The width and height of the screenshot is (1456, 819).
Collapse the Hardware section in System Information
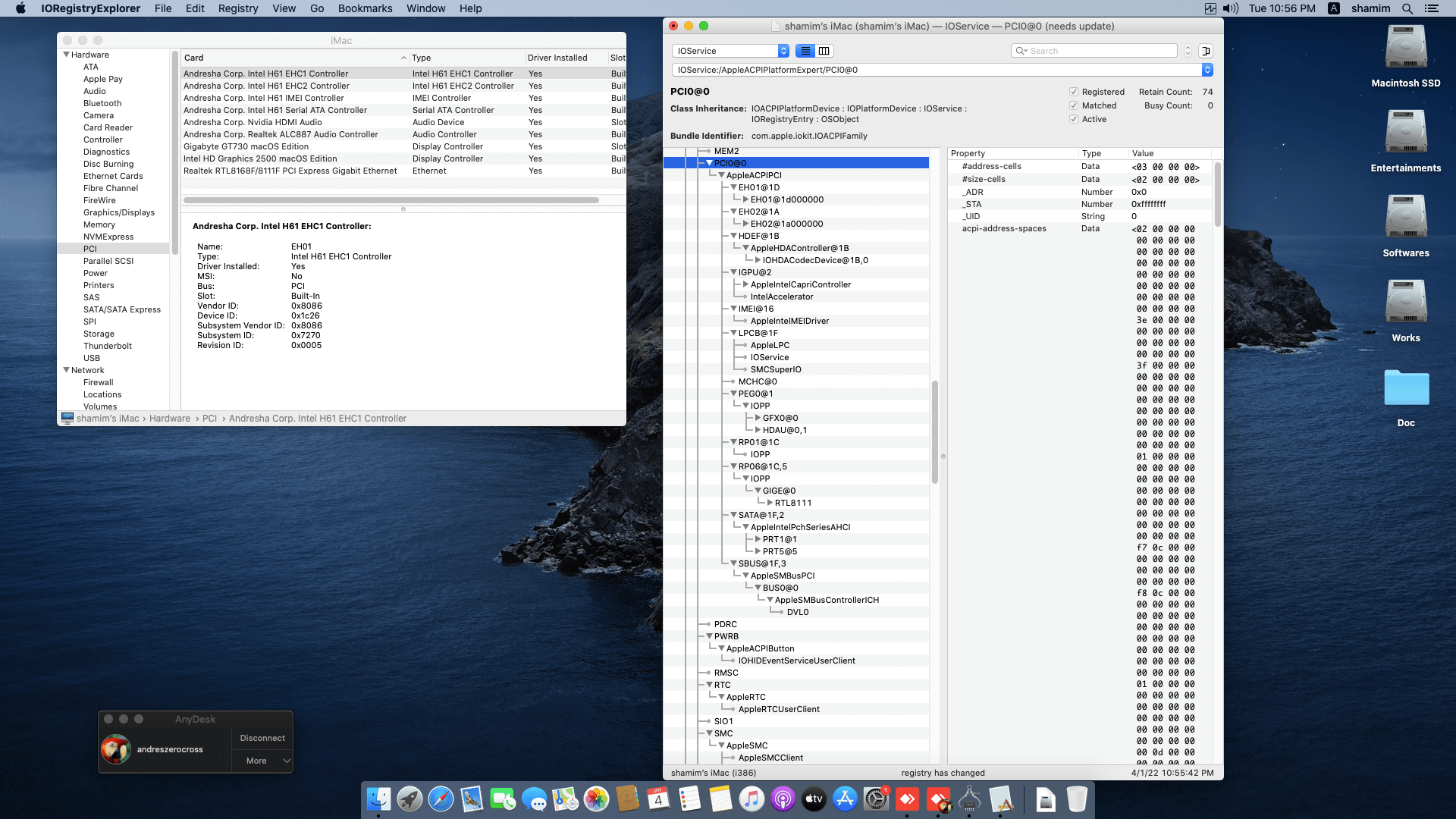coord(66,55)
